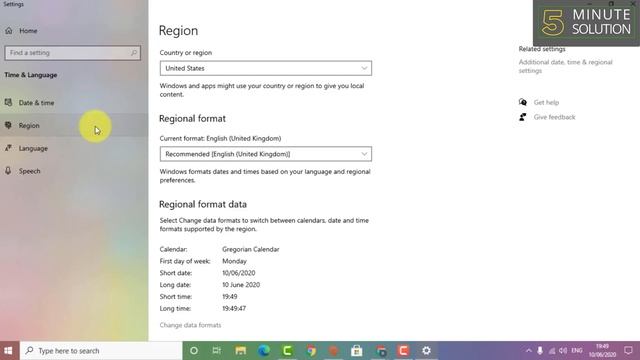Open Additional date, time & regional settings
The height and width of the screenshot is (360, 640).
tap(565, 67)
